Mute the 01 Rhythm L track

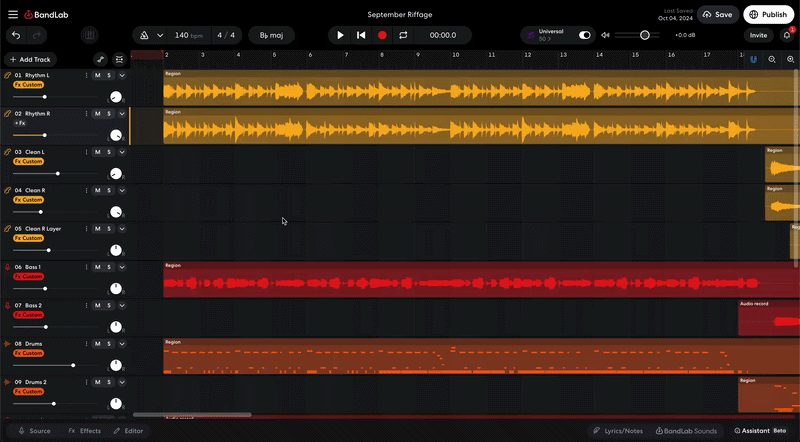[x=97, y=75]
